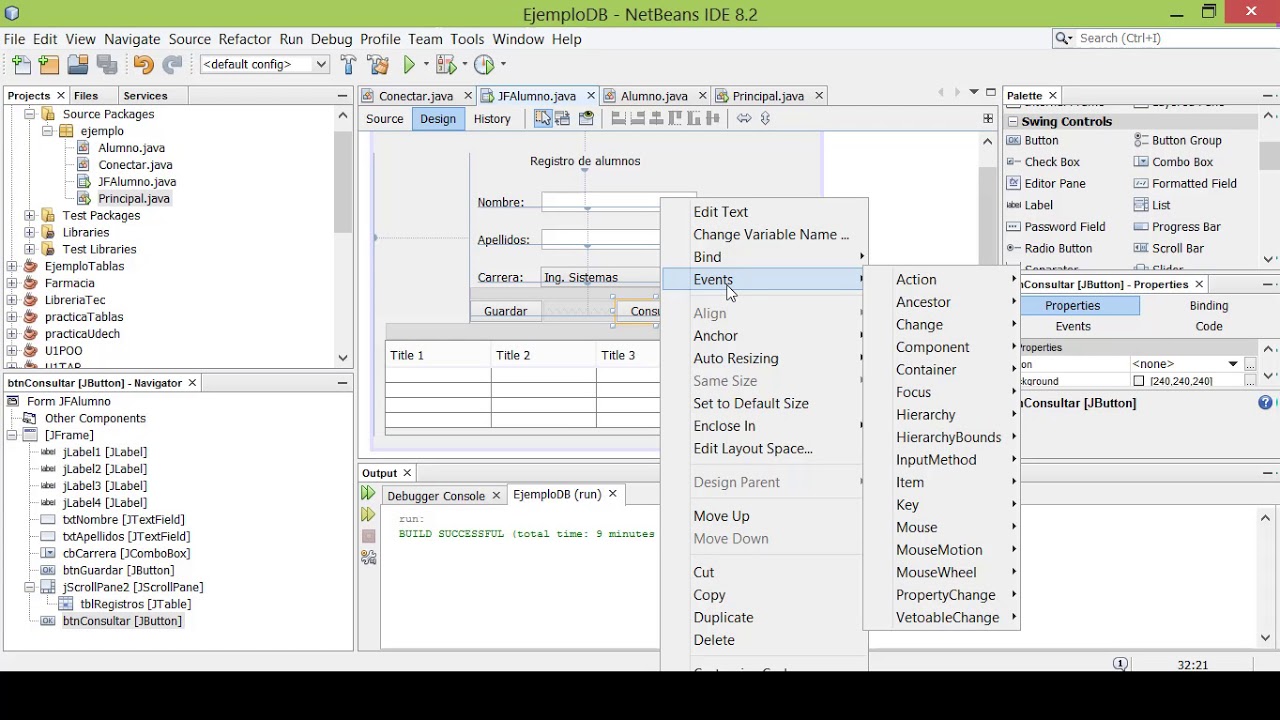Switch to the History editor view
The width and height of the screenshot is (1280, 720).
tap(492, 118)
